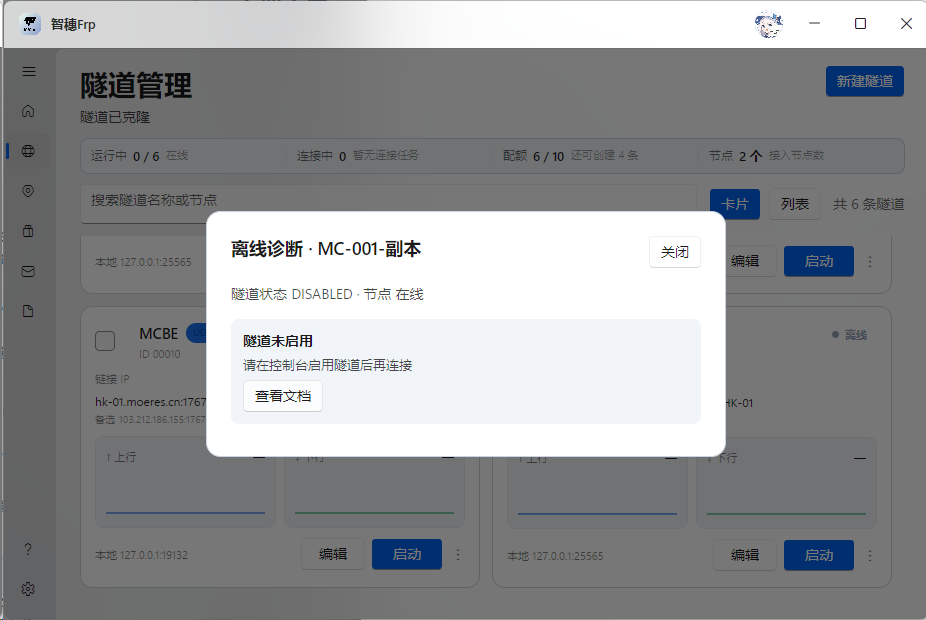Open more options on top right tunnel card
This screenshot has width=926, height=620.
(x=870, y=261)
